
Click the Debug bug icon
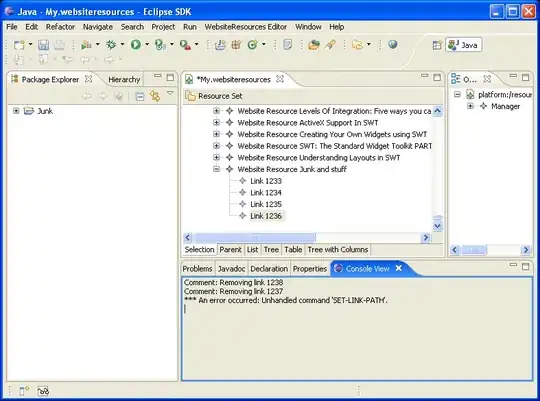111,45
